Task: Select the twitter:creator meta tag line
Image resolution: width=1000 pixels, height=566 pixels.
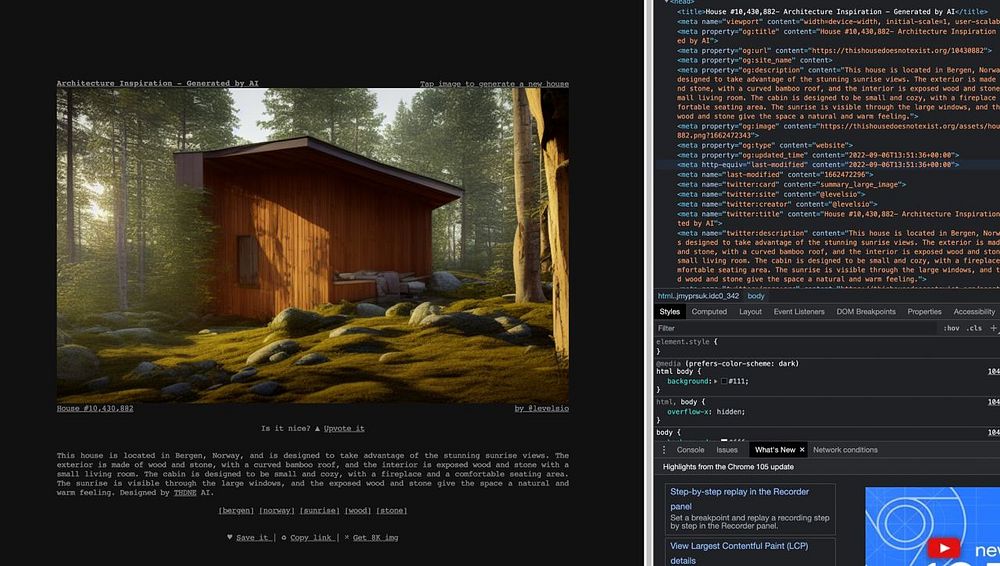Action: (777, 204)
